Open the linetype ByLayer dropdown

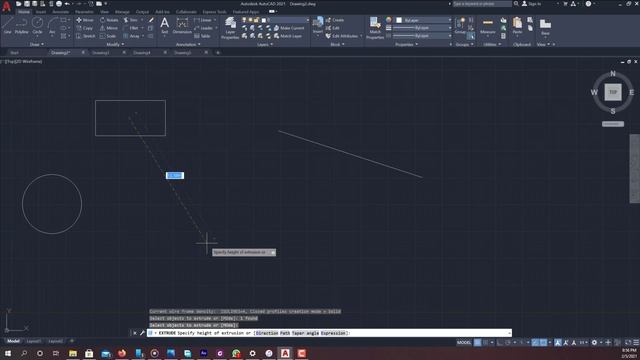coord(422,36)
